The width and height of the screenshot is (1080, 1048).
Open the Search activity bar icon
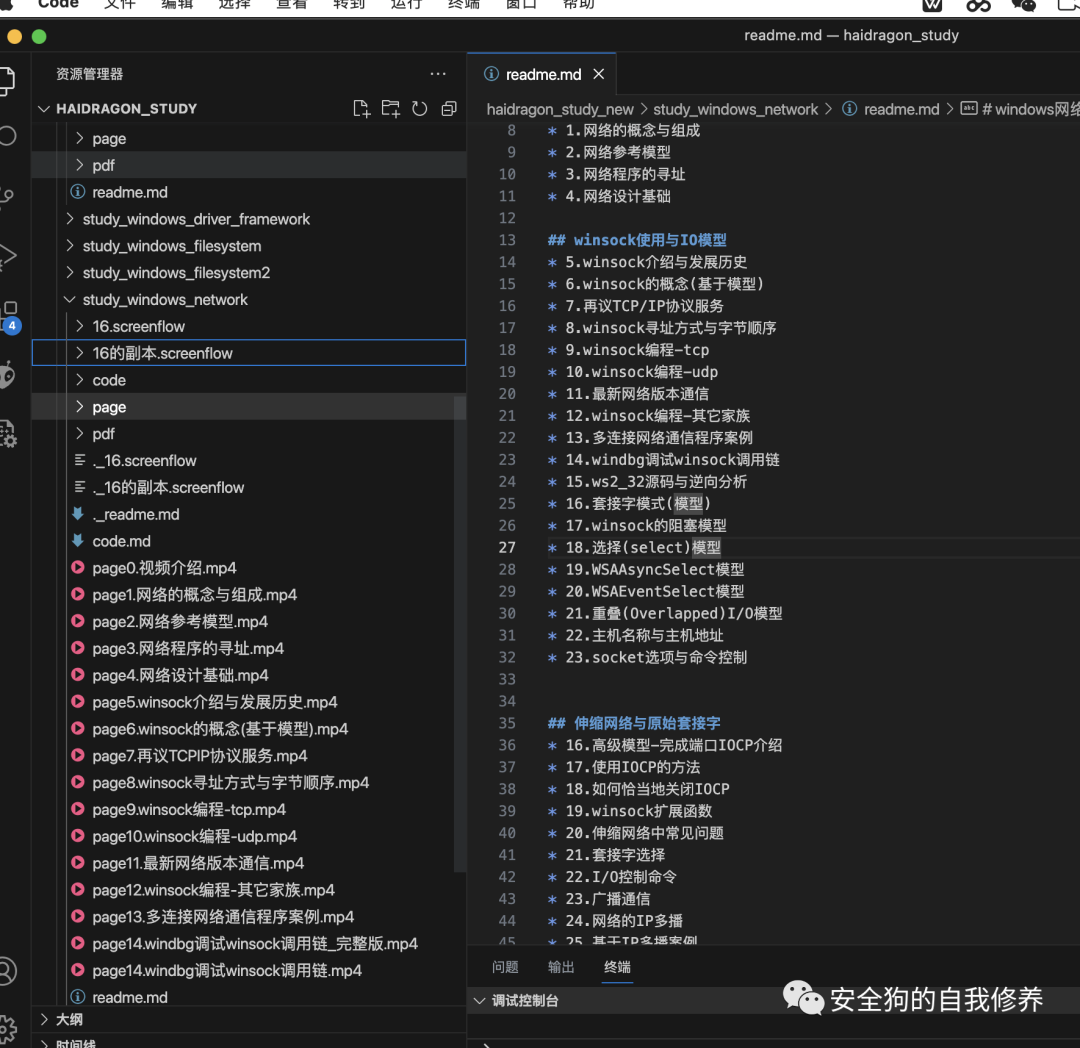(8, 136)
